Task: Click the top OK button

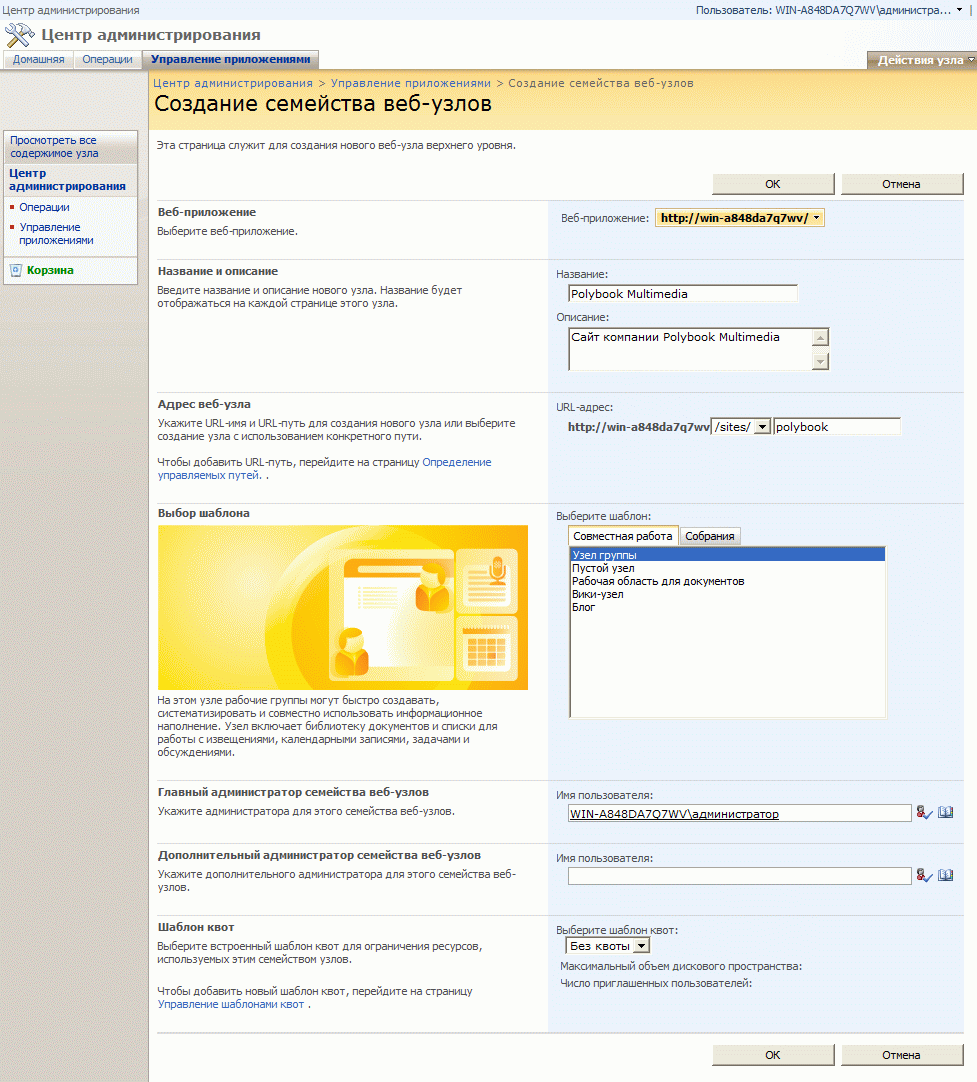Action: click(773, 184)
